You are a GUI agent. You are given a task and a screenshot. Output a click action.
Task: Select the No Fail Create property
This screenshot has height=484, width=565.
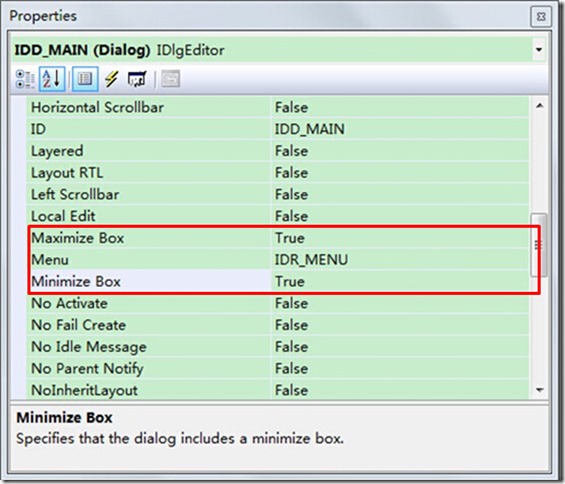tap(148, 325)
